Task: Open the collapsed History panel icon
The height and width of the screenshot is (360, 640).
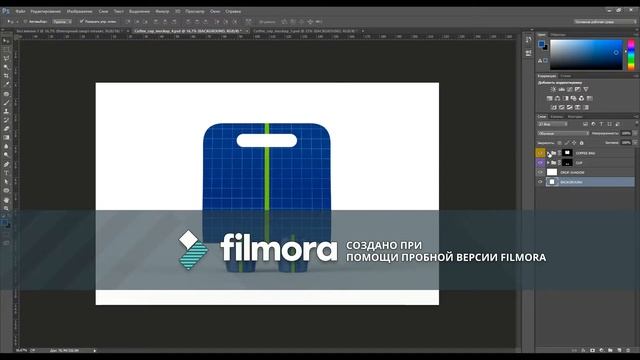Action: [x=529, y=40]
